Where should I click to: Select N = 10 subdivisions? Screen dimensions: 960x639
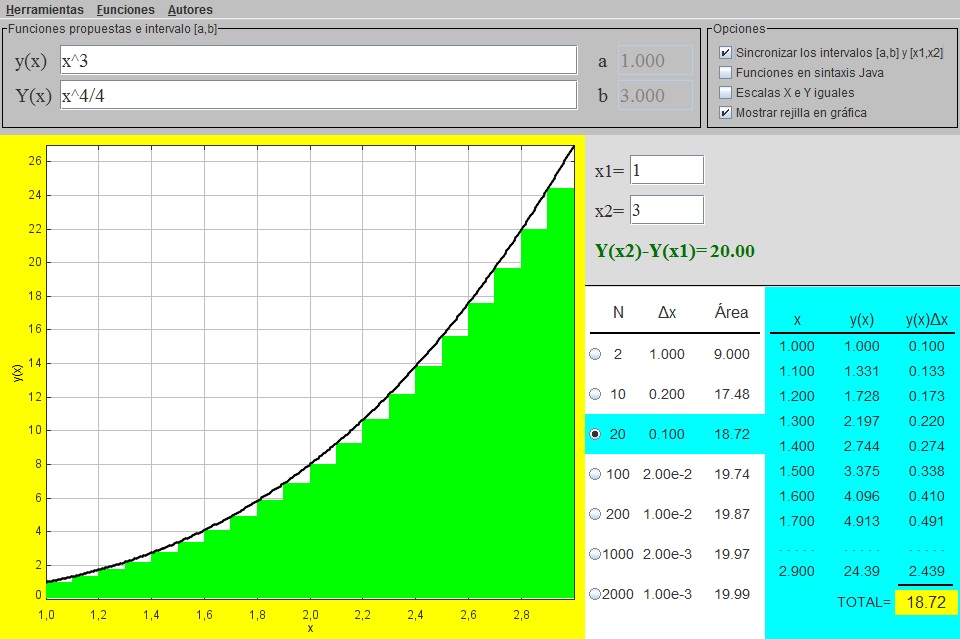coord(596,394)
